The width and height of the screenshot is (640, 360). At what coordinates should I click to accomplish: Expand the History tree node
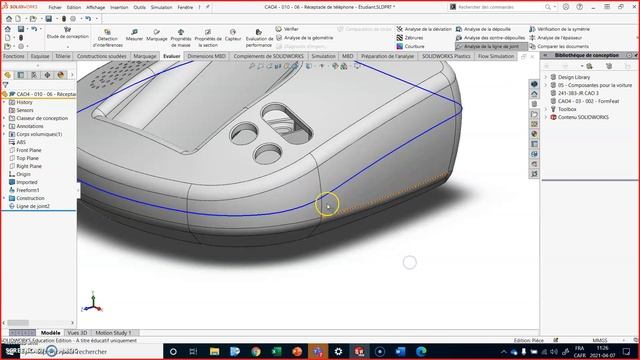[4, 102]
